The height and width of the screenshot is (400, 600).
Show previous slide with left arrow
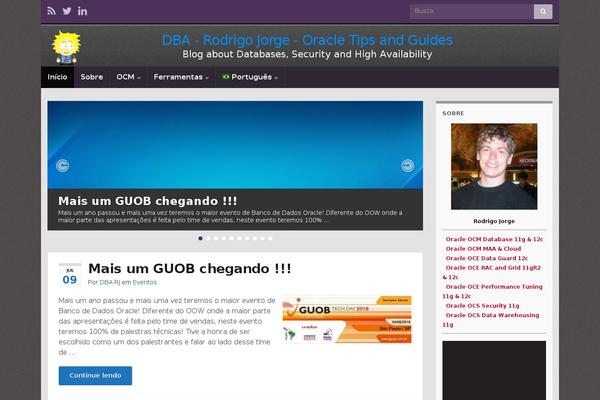63,165
